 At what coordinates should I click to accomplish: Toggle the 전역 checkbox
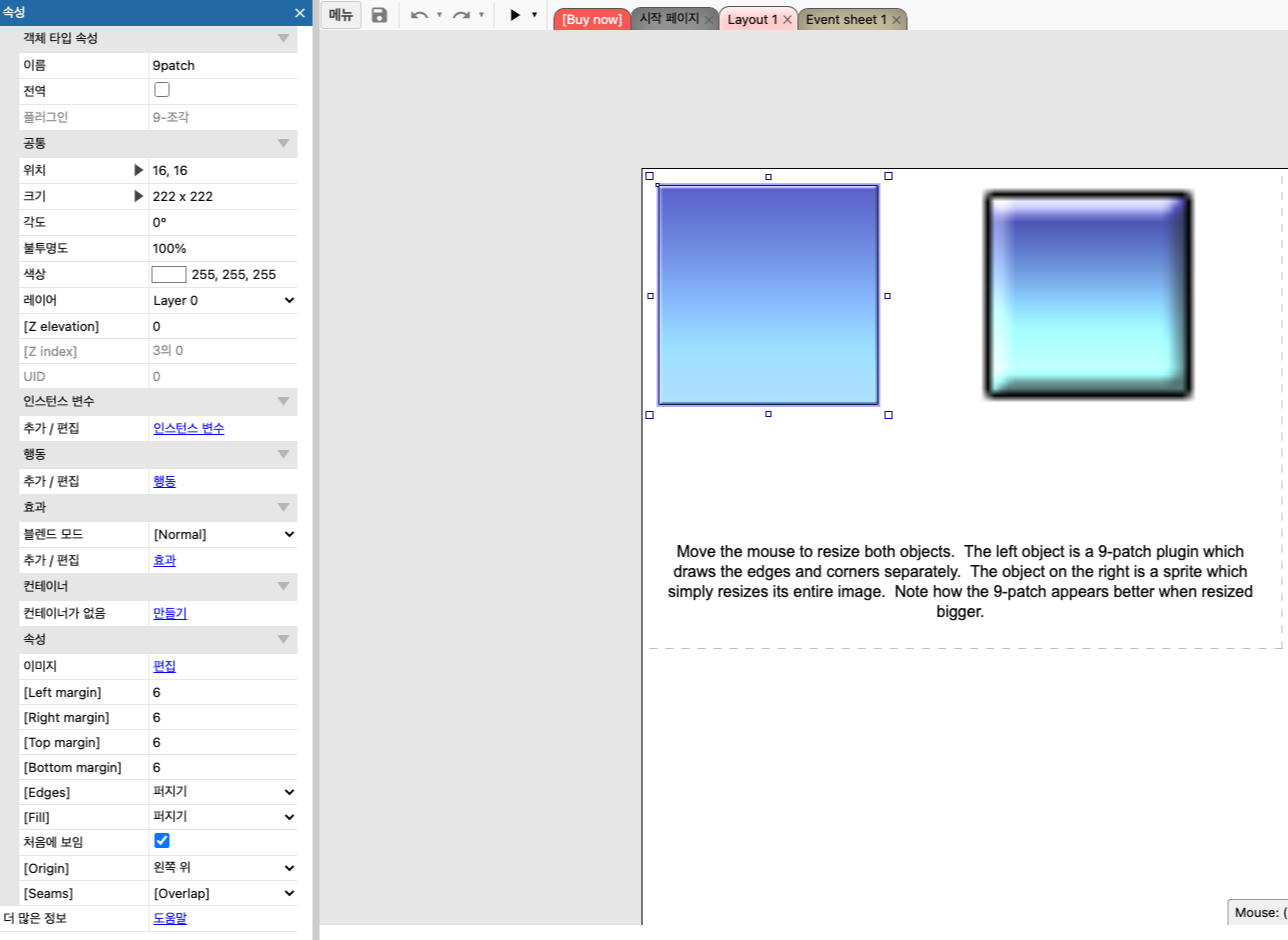click(162, 90)
